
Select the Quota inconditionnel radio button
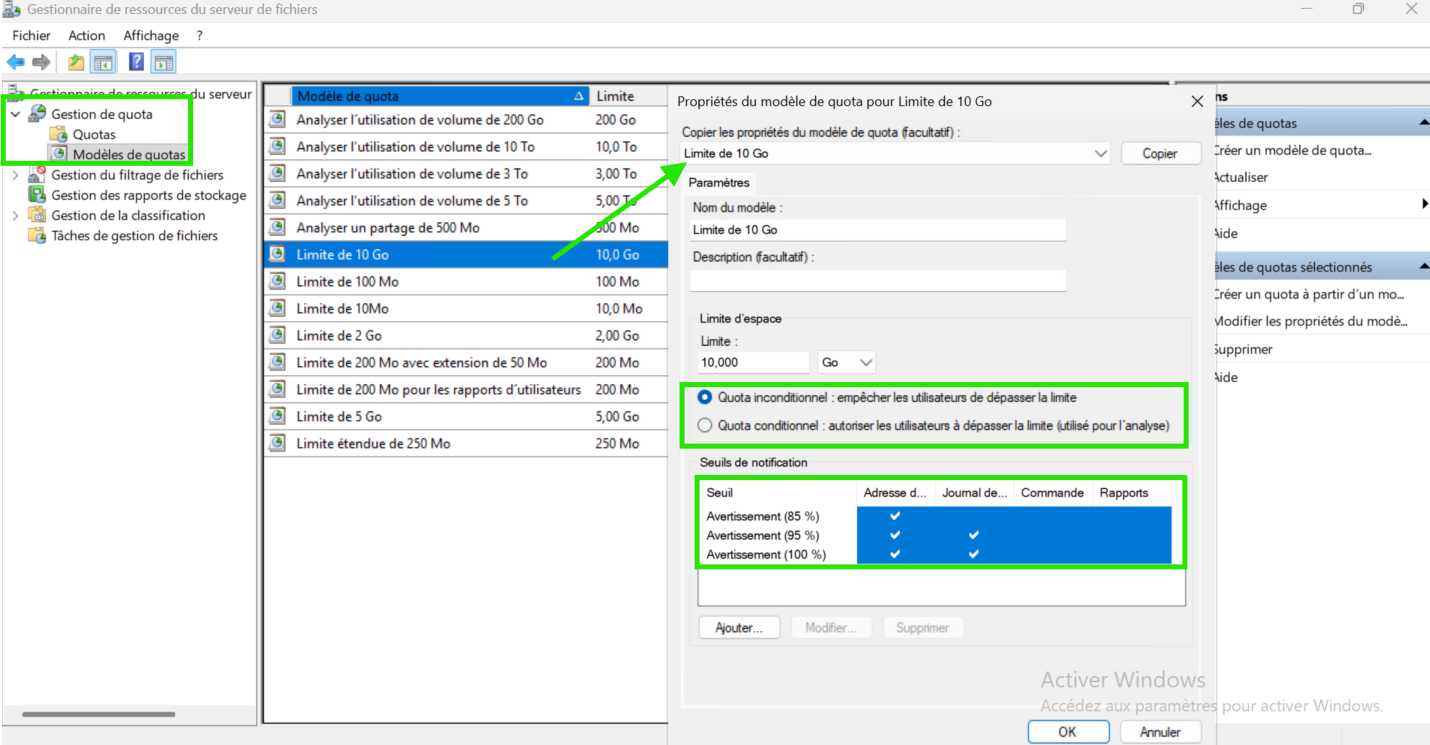click(705, 398)
